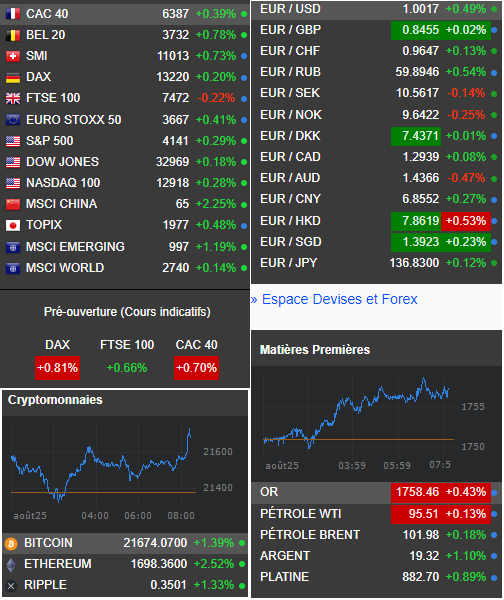Select the ARGENT commodity row
Image resolution: width=504 pixels, height=600 pixels.
pos(376,556)
